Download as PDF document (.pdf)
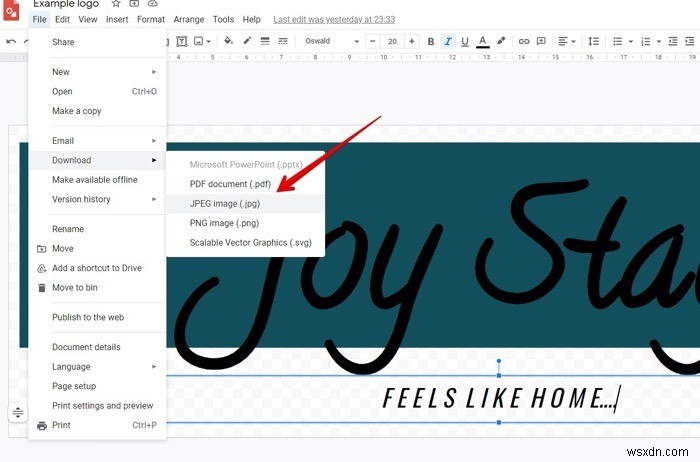The image size is (700, 462). 246,184
